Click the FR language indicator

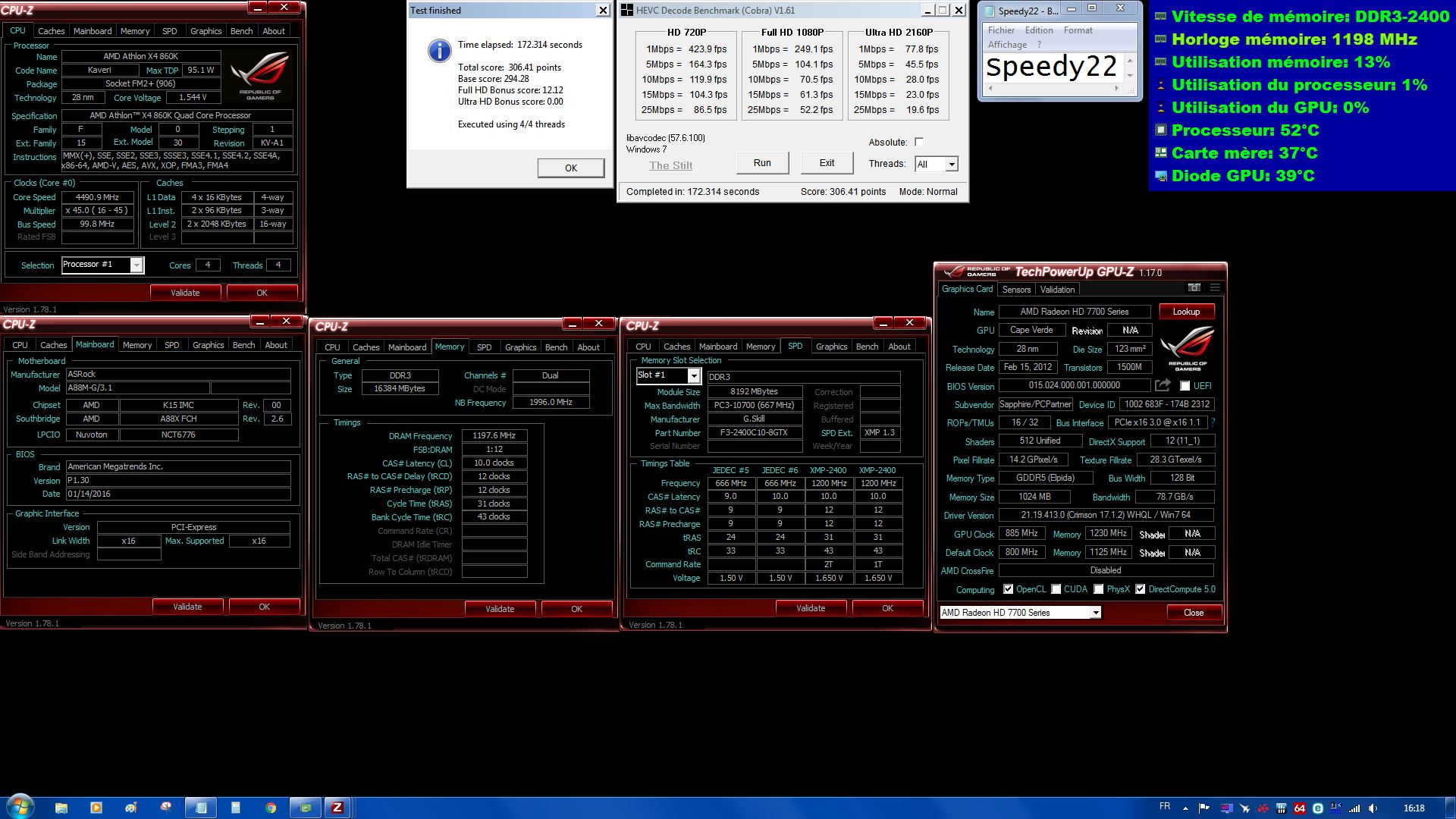[1165, 806]
